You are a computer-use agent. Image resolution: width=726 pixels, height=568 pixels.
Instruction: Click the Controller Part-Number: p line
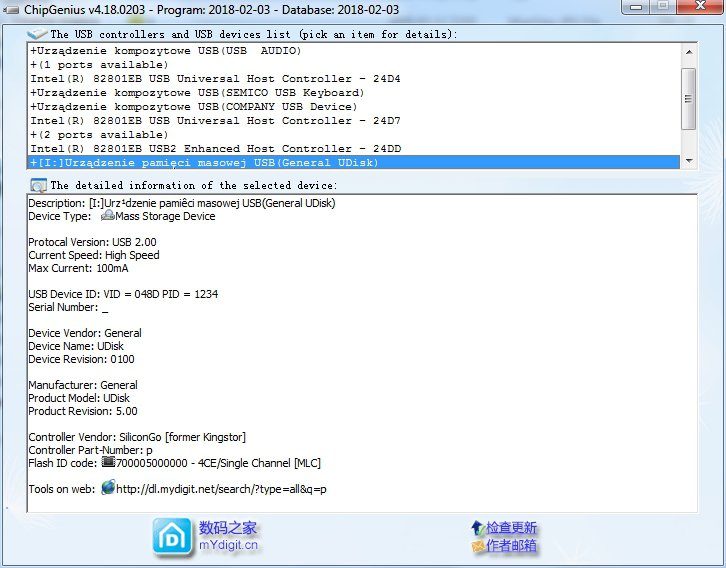point(90,449)
